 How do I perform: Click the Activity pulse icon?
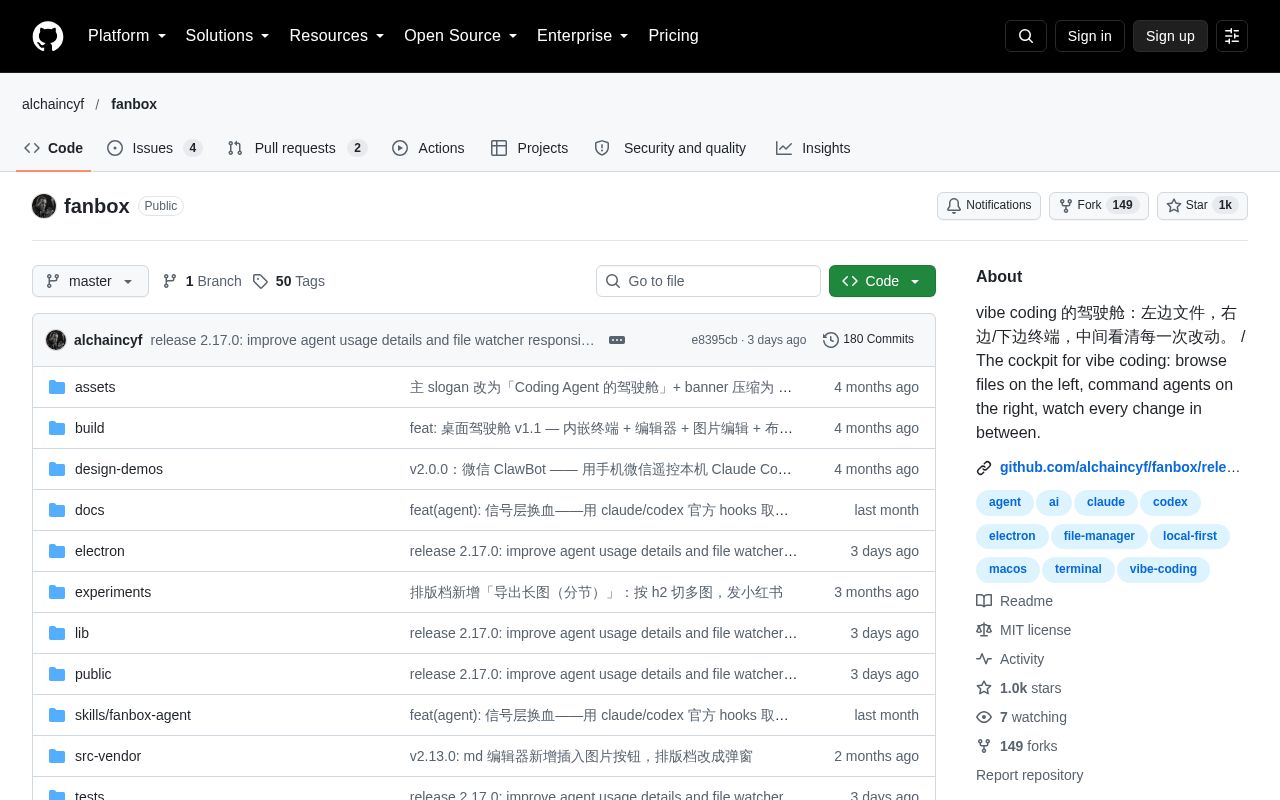pyautogui.click(x=984, y=659)
